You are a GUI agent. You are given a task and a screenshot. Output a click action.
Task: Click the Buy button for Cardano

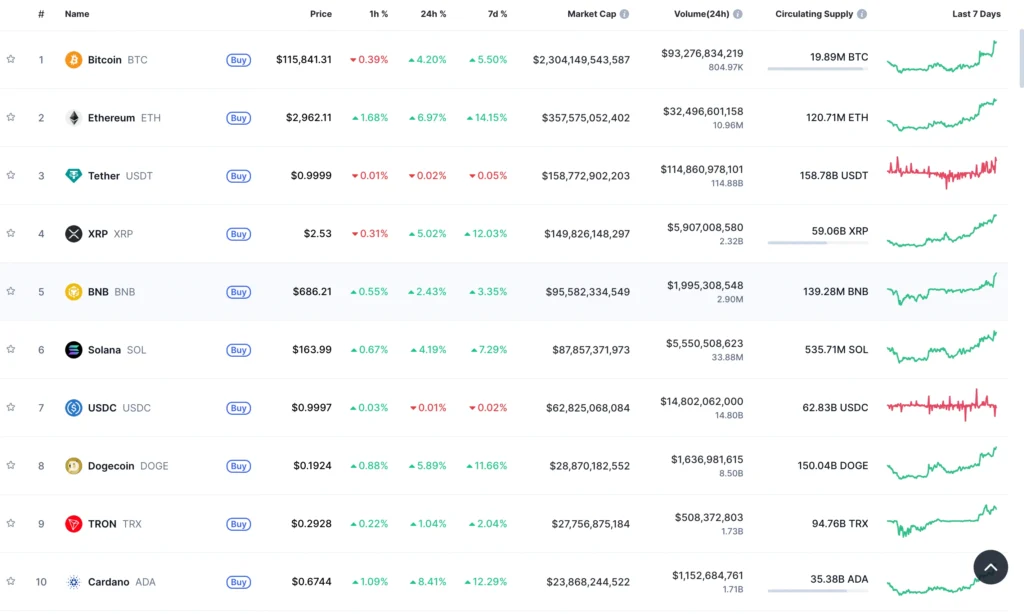pyautogui.click(x=238, y=582)
